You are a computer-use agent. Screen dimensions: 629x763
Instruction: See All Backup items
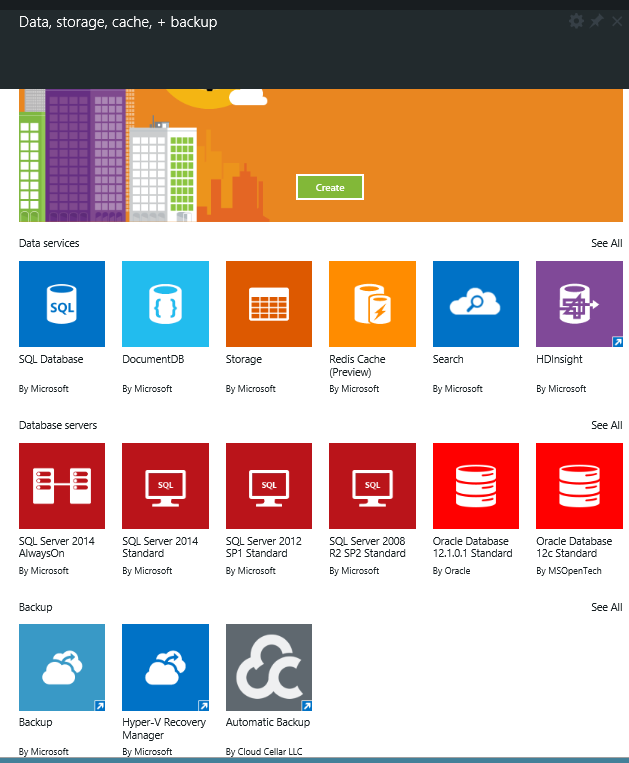607,607
